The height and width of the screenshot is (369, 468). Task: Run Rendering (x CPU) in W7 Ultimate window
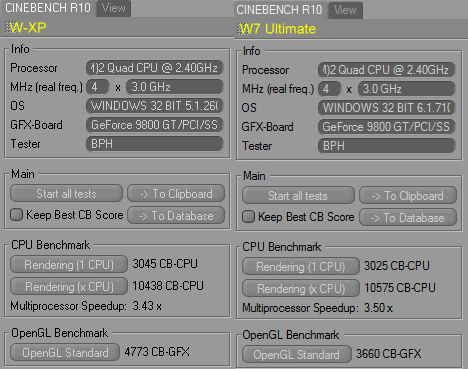[x=301, y=289]
